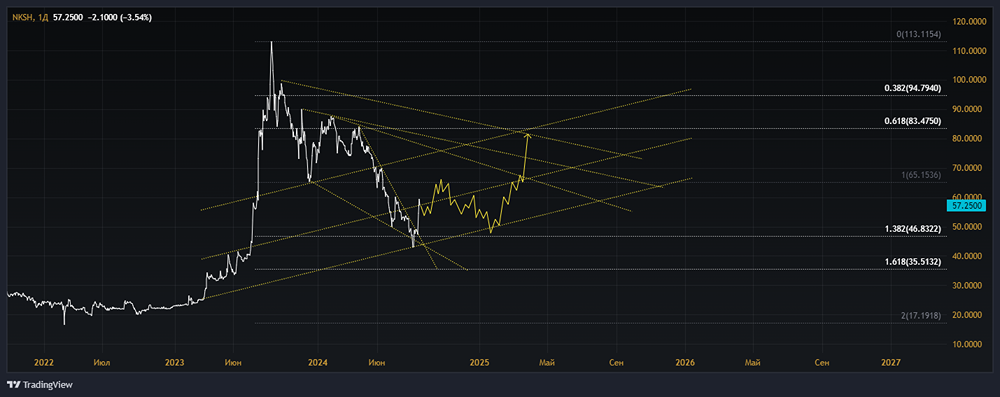This screenshot has height=397, width=1000.
Task: Click Fibonacci label 0.618(83.4750)
Action: click(x=913, y=121)
